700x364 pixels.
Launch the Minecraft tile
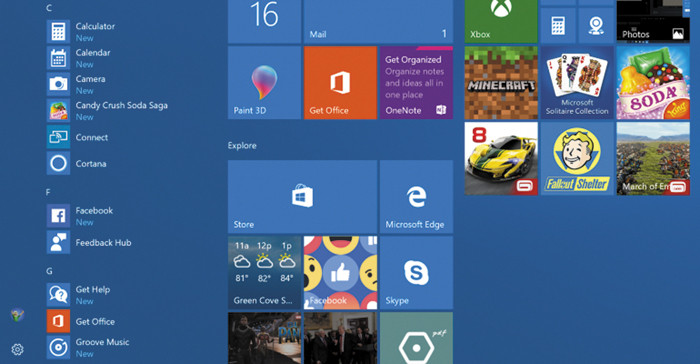[501, 83]
